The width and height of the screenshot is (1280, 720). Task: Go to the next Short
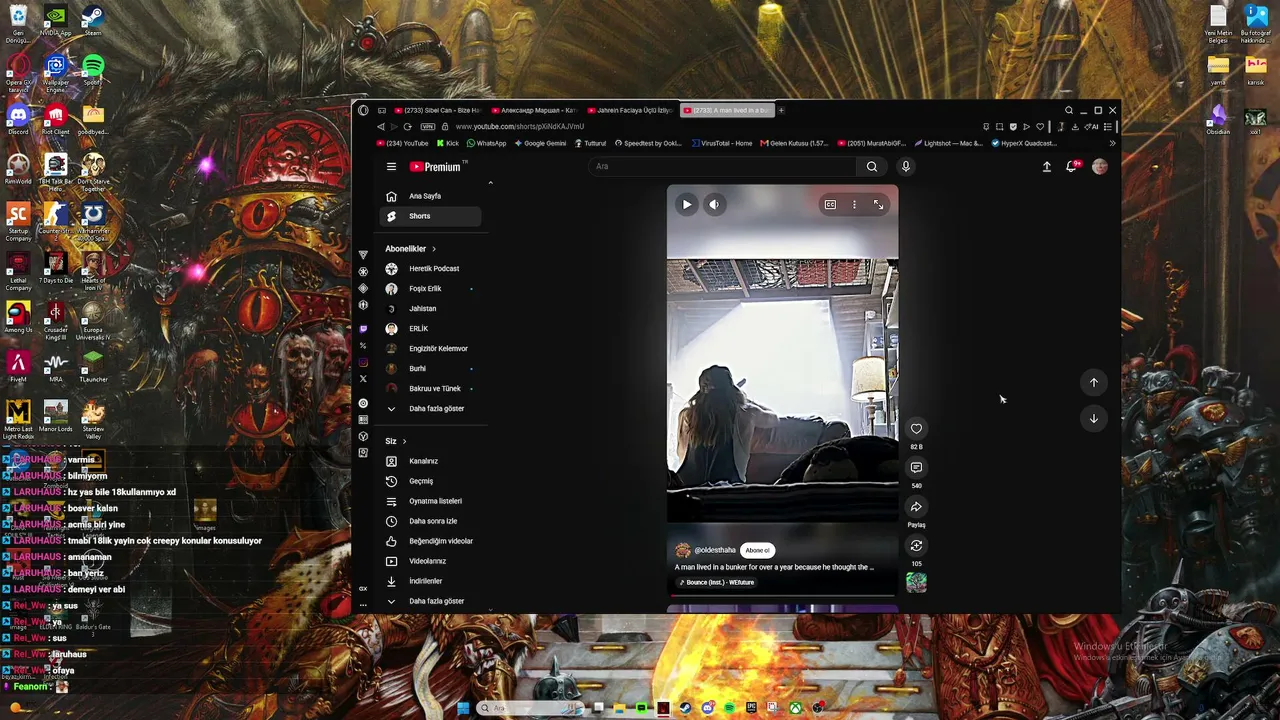click(x=1094, y=419)
